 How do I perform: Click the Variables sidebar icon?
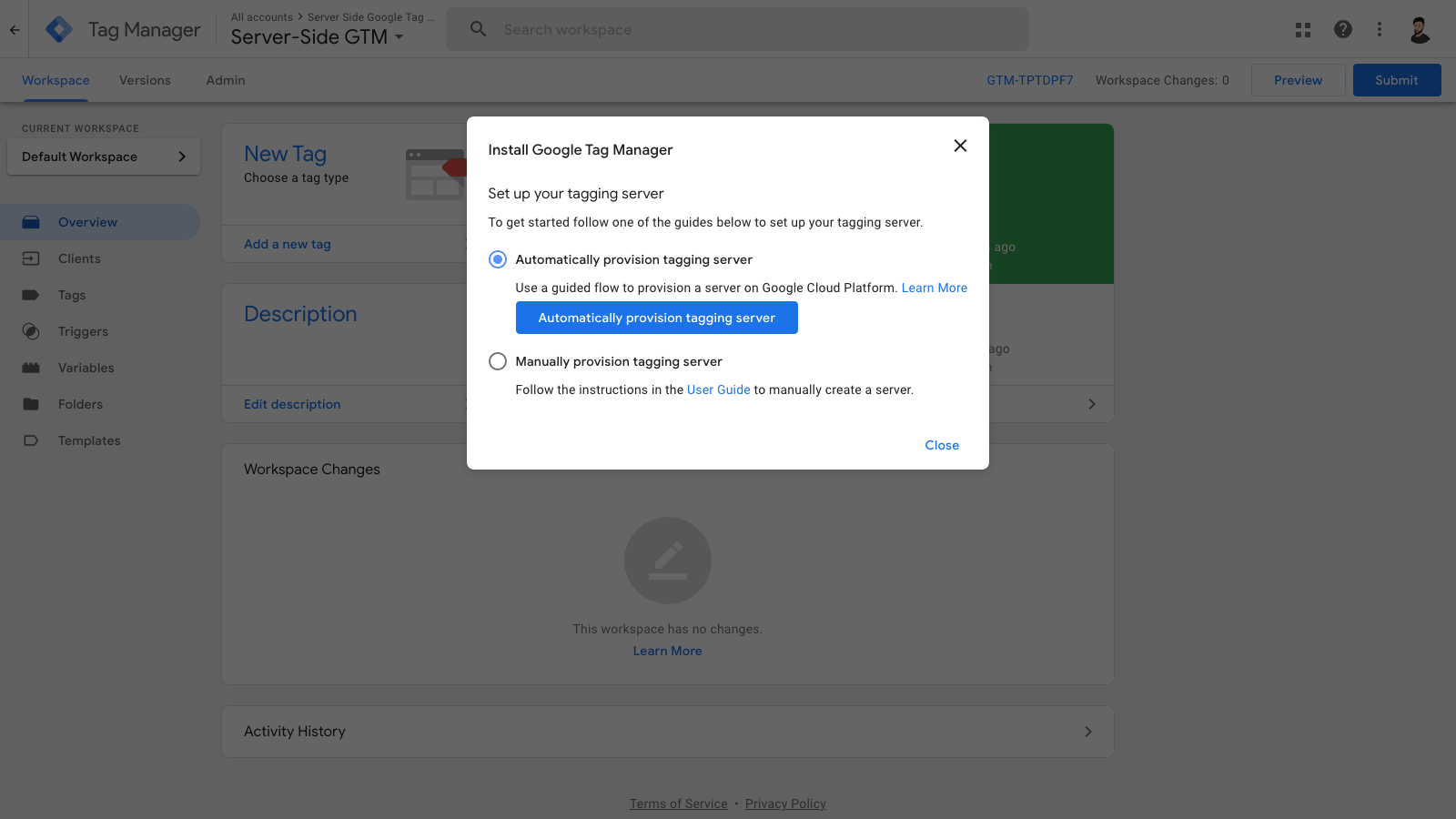31,368
